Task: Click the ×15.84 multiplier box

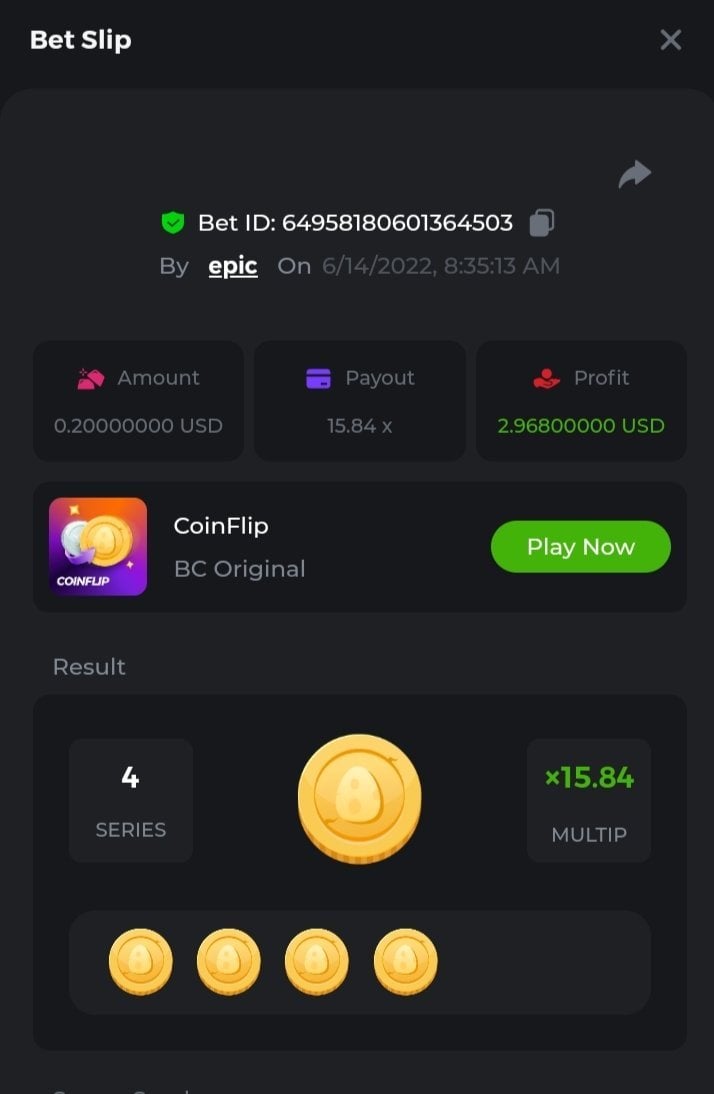Action: point(589,800)
